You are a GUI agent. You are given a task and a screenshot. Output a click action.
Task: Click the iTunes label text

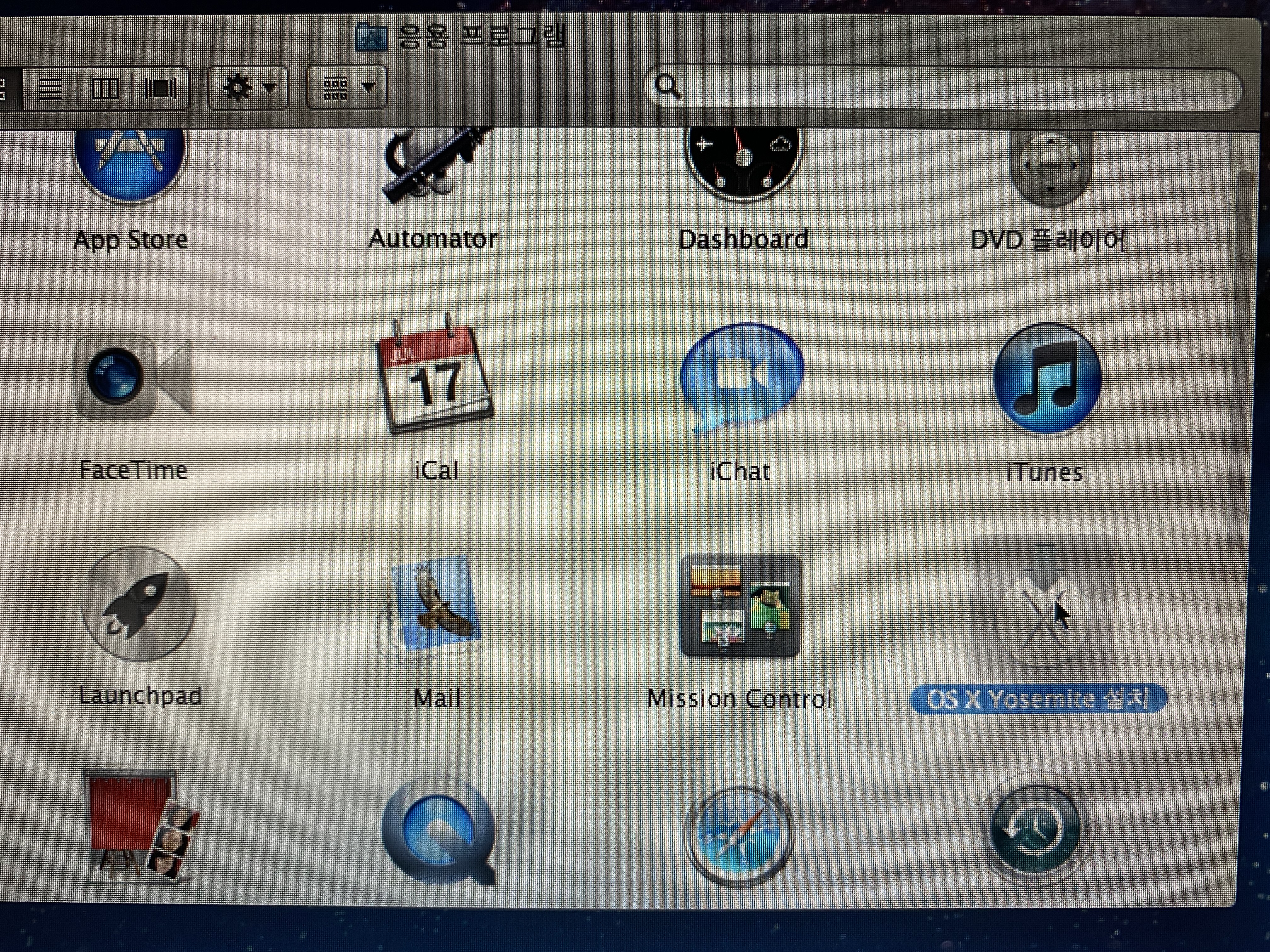1044,472
